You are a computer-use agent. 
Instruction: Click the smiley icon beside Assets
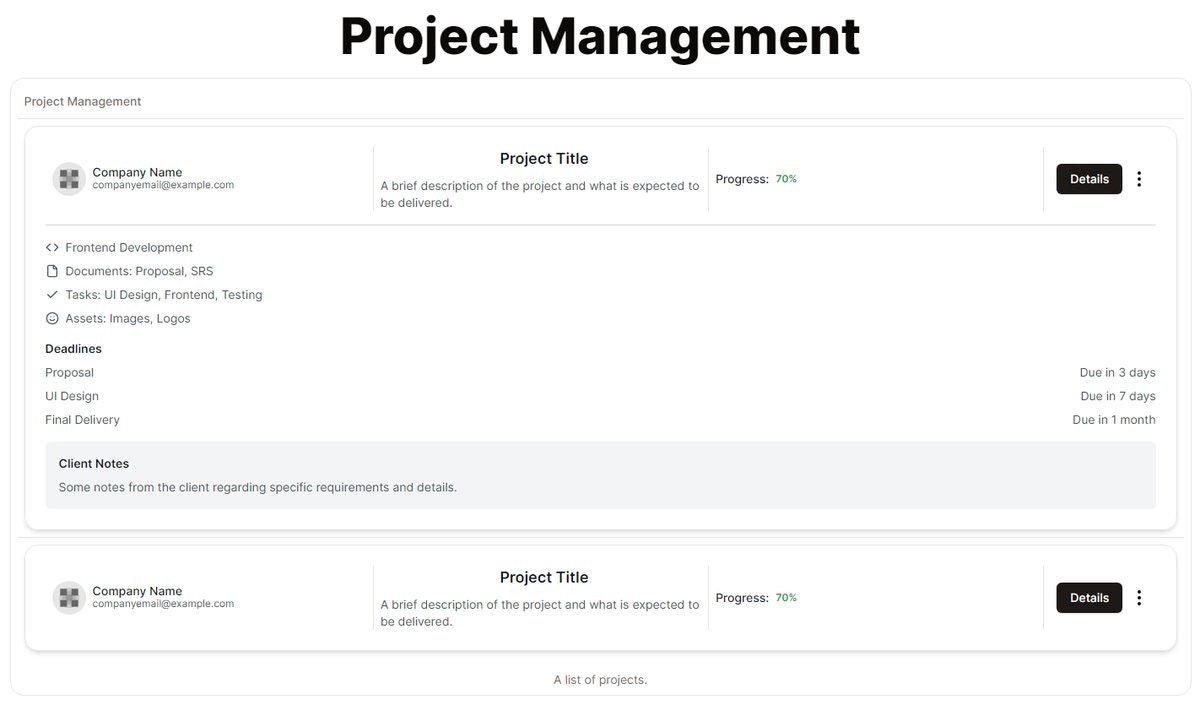click(x=52, y=318)
